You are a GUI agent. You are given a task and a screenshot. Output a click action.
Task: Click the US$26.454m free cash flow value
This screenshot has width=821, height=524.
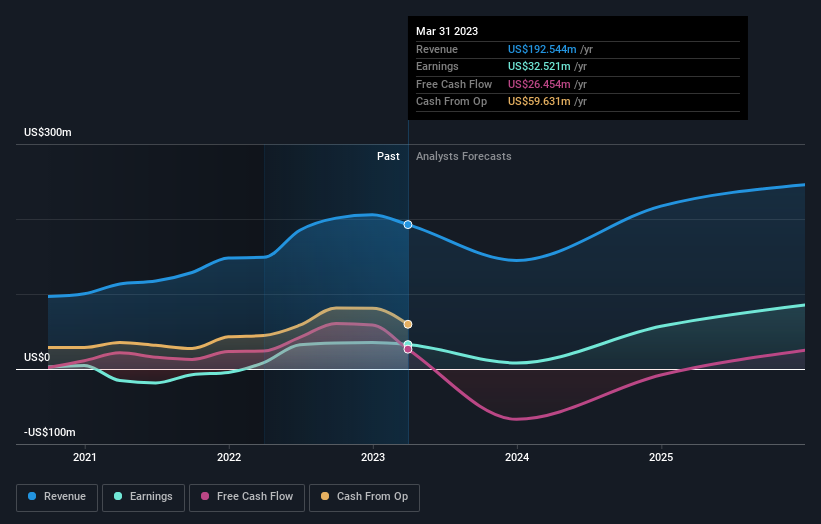tap(539, 84)
